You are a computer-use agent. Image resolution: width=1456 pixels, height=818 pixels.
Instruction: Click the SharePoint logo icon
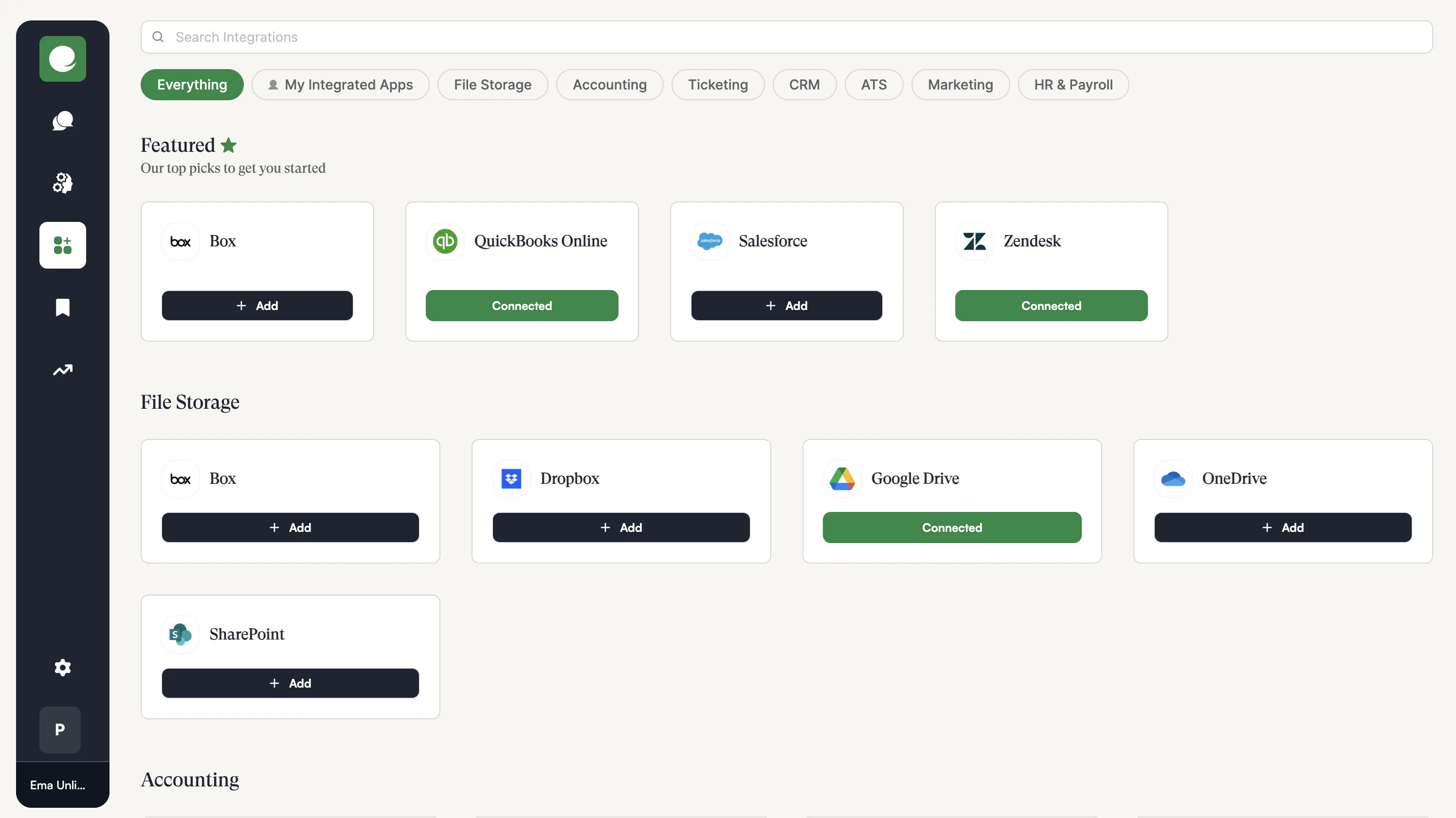point(181,634)
